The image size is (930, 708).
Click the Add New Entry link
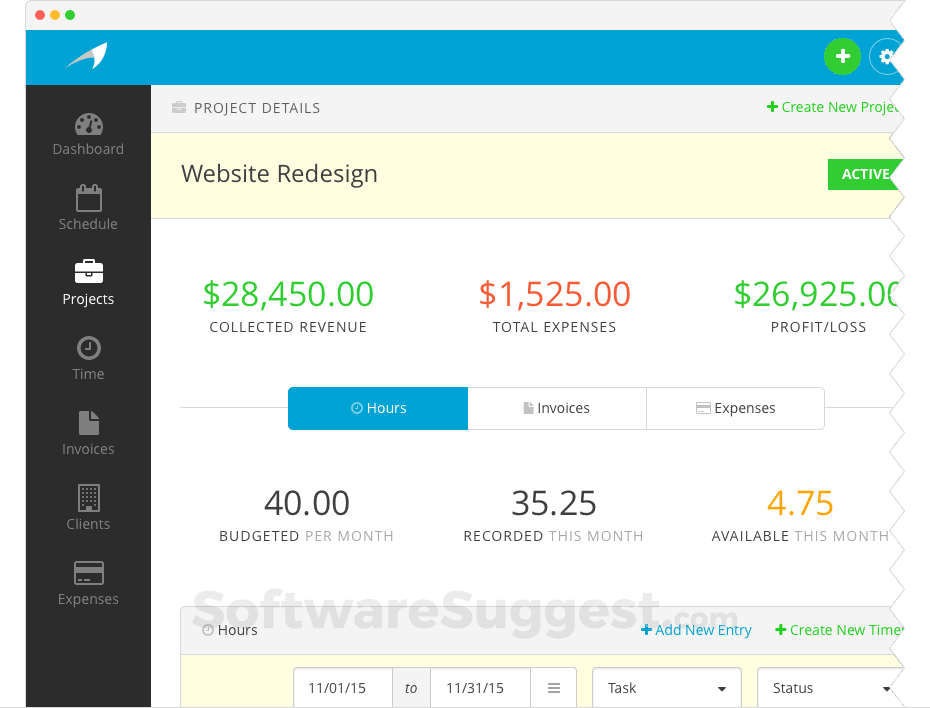696,630
